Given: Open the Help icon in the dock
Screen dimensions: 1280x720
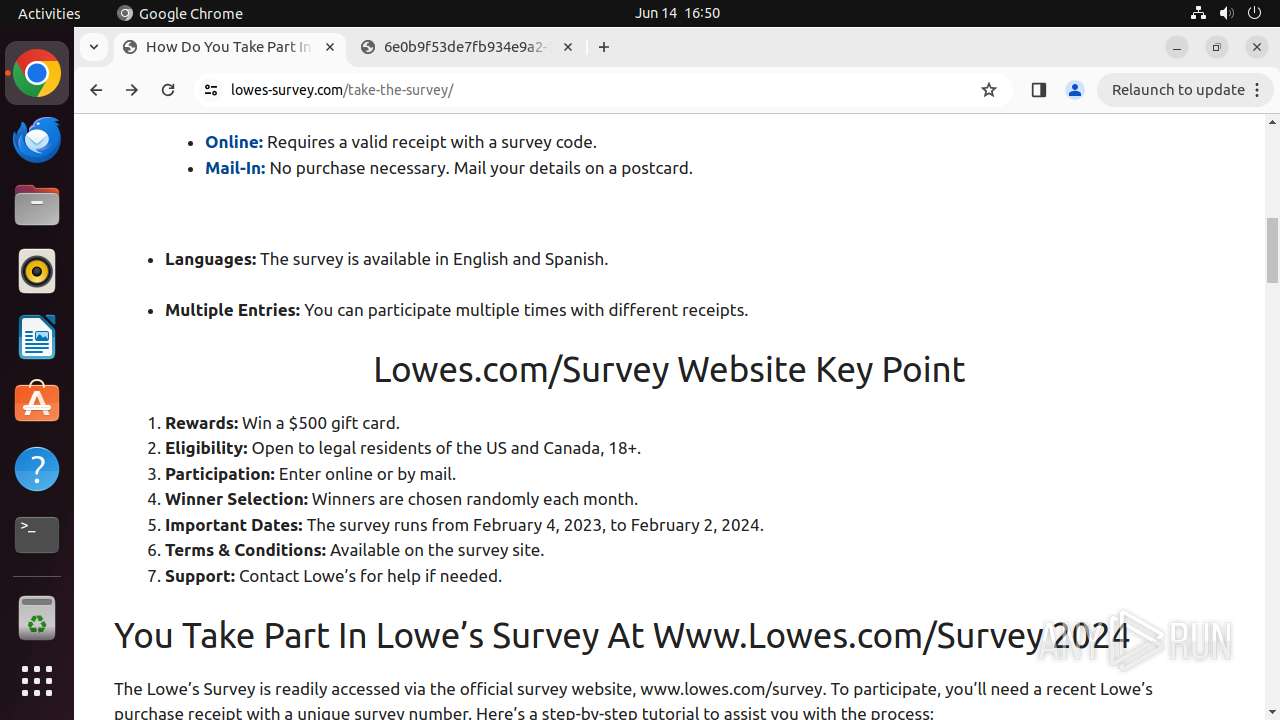Looking at the screenshot, I should (x=37, y=469).
